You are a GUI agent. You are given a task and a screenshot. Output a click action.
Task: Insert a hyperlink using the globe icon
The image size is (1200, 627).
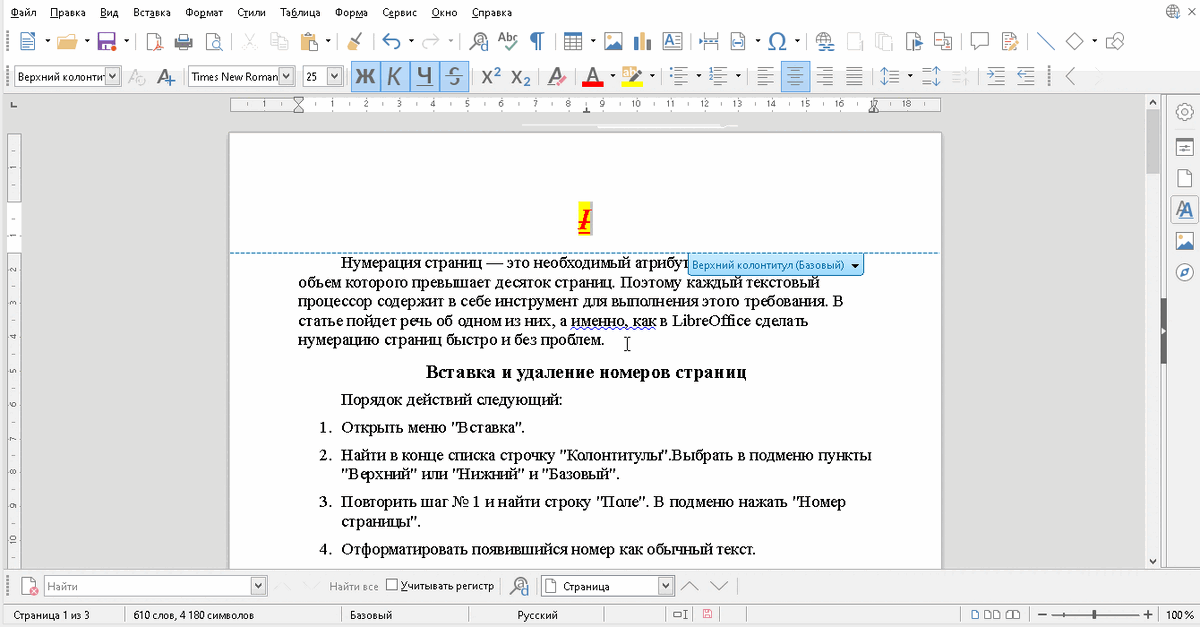[x=825, y=42]
